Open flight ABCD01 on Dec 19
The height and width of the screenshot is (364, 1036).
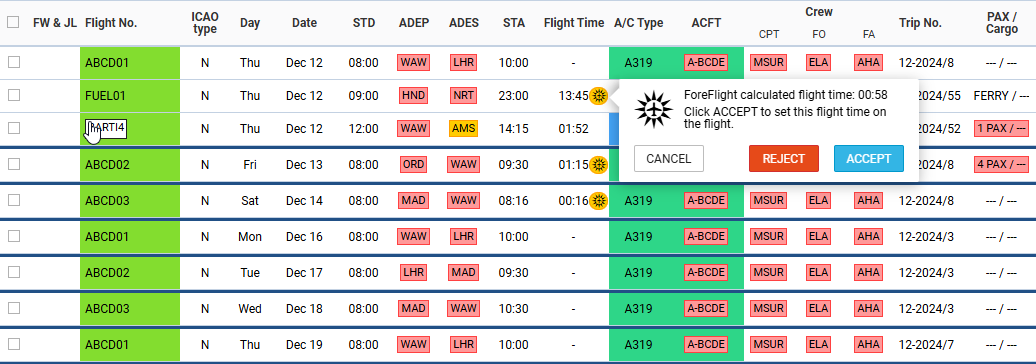(x=107, y=345)
